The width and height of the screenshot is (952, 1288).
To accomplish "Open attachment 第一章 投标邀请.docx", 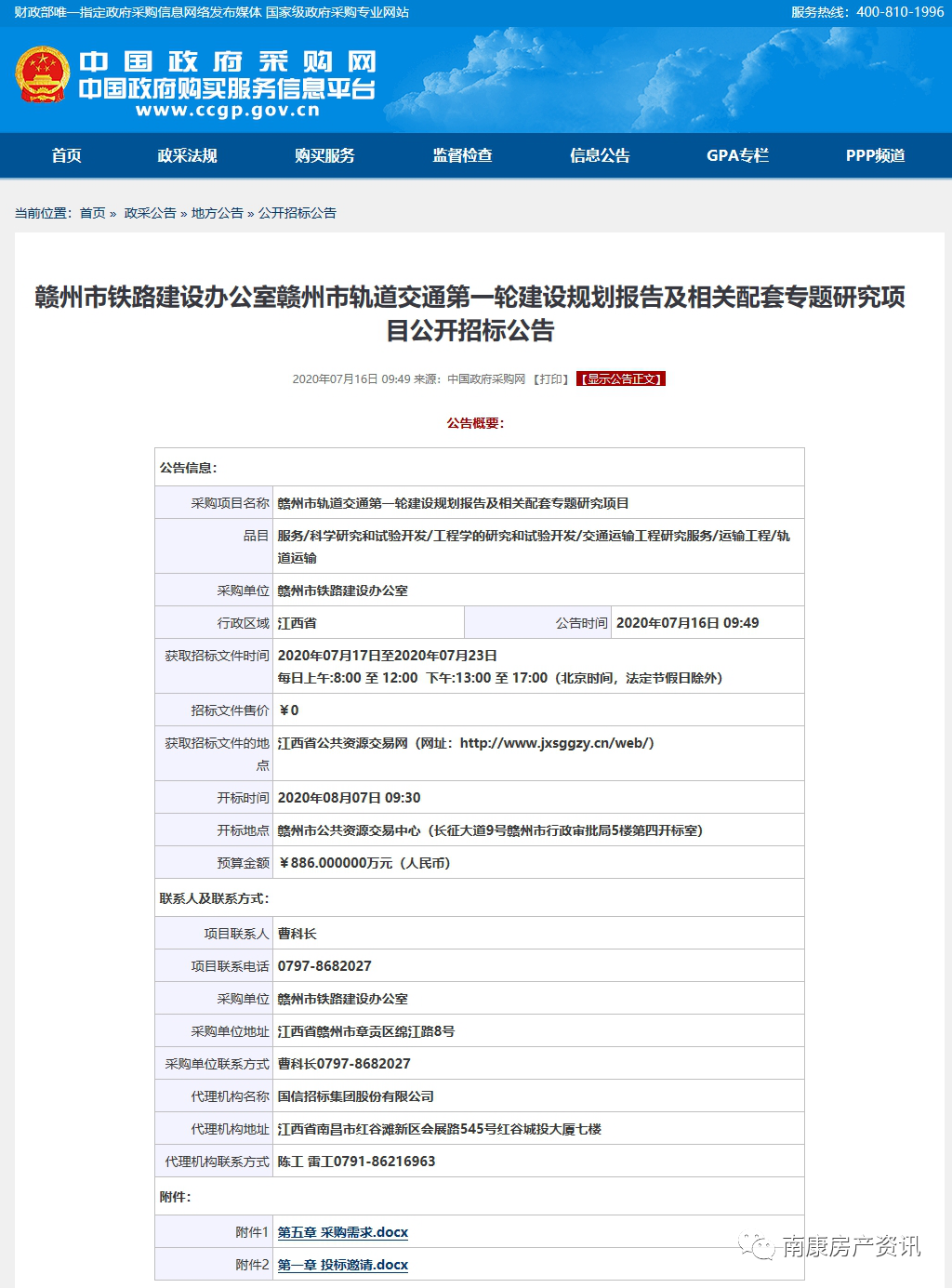I will coord(343,1265).
